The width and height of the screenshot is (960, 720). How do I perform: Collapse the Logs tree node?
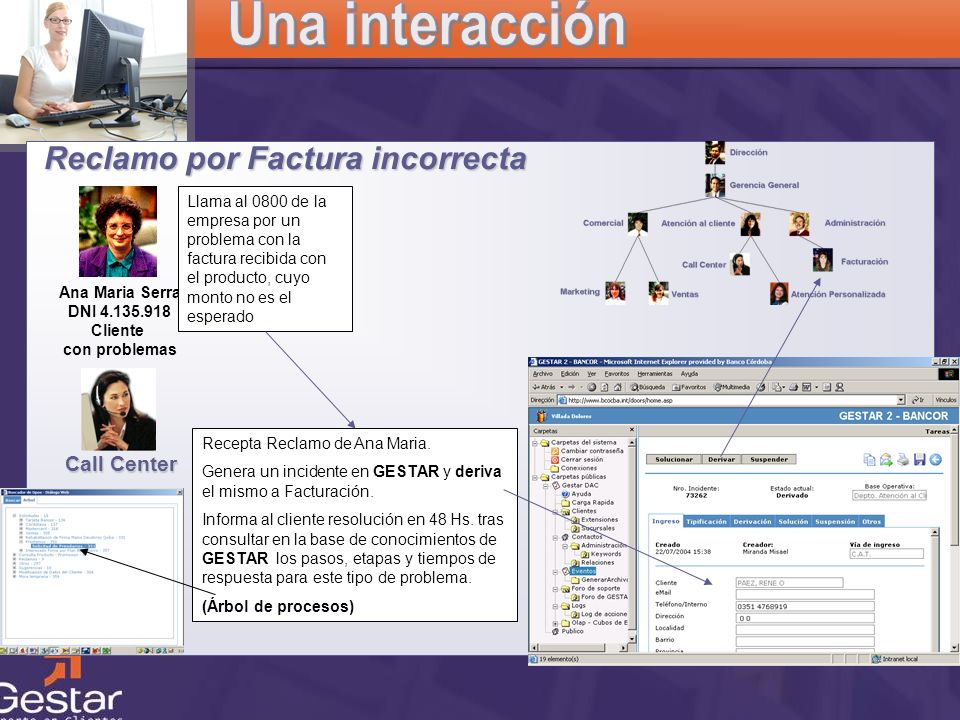click(x=555, y=607)
